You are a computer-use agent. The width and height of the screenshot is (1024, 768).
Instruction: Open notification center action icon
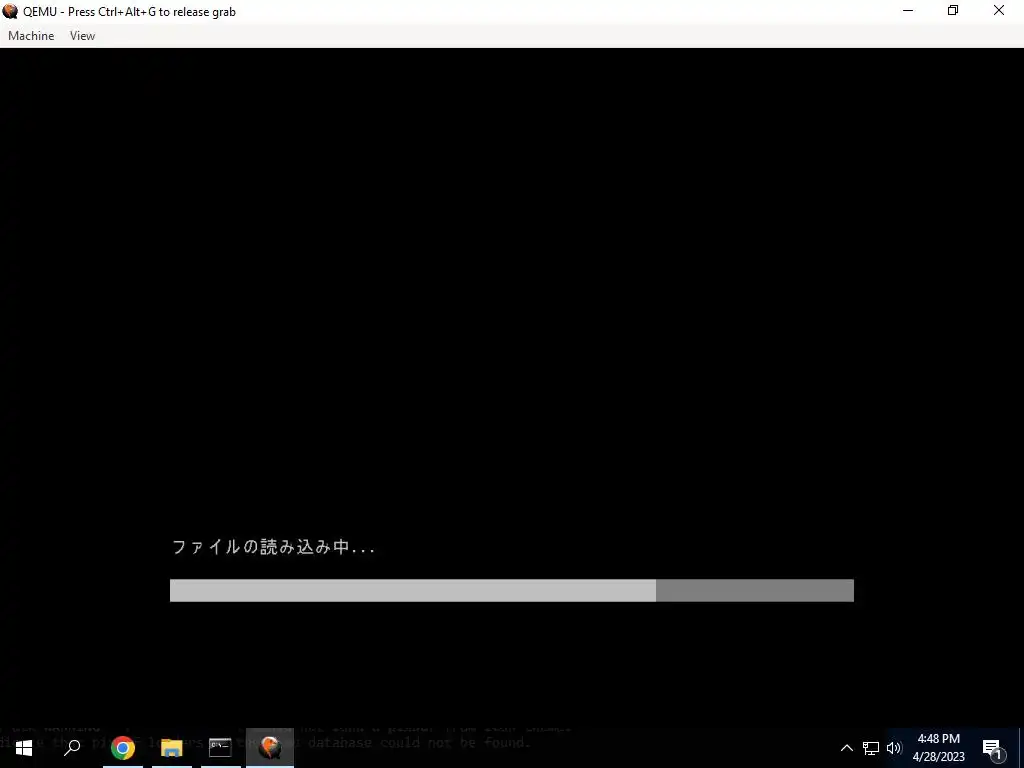pos(993,748)
